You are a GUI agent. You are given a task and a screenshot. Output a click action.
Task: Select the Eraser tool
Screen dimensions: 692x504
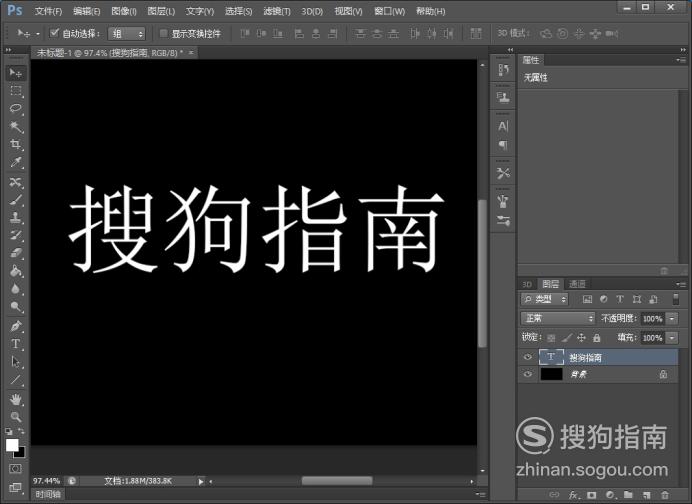coord(16,253)
